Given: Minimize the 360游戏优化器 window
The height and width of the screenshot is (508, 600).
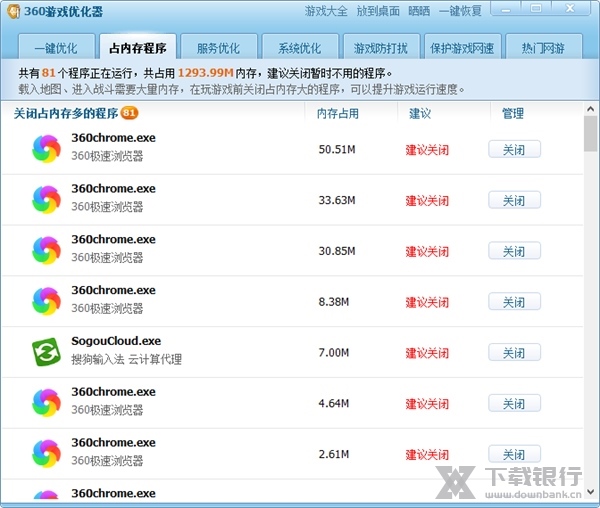Looking at the screenshot, I should tap(506, 9).
